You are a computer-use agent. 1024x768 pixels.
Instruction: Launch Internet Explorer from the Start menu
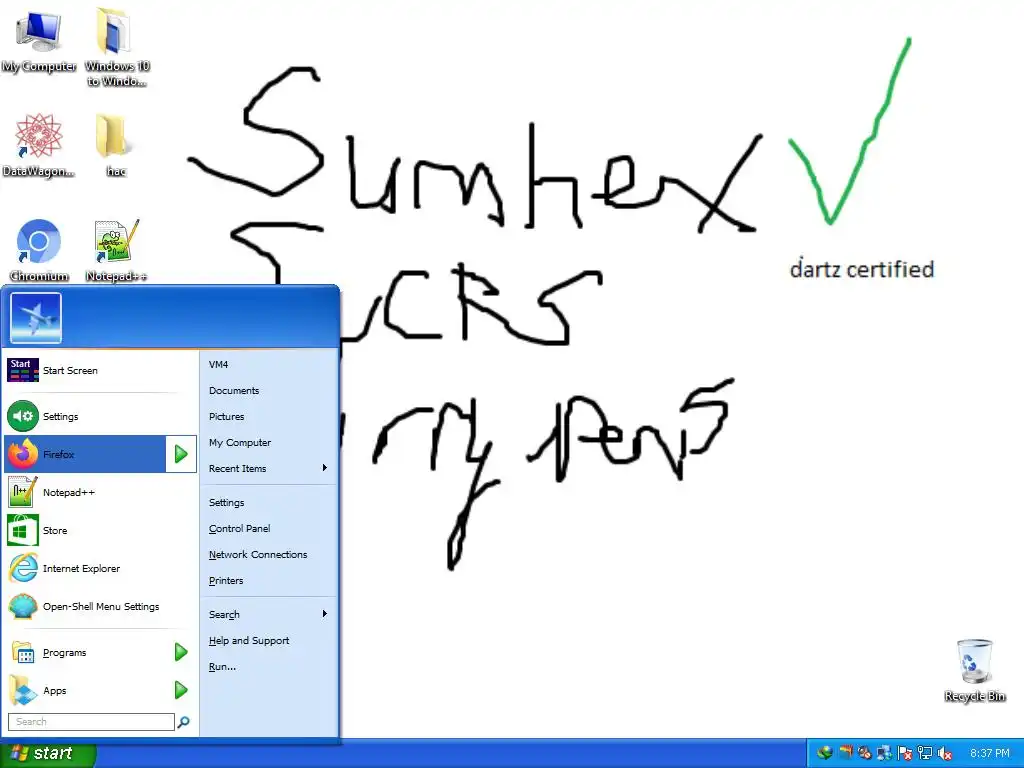[100, 568]
